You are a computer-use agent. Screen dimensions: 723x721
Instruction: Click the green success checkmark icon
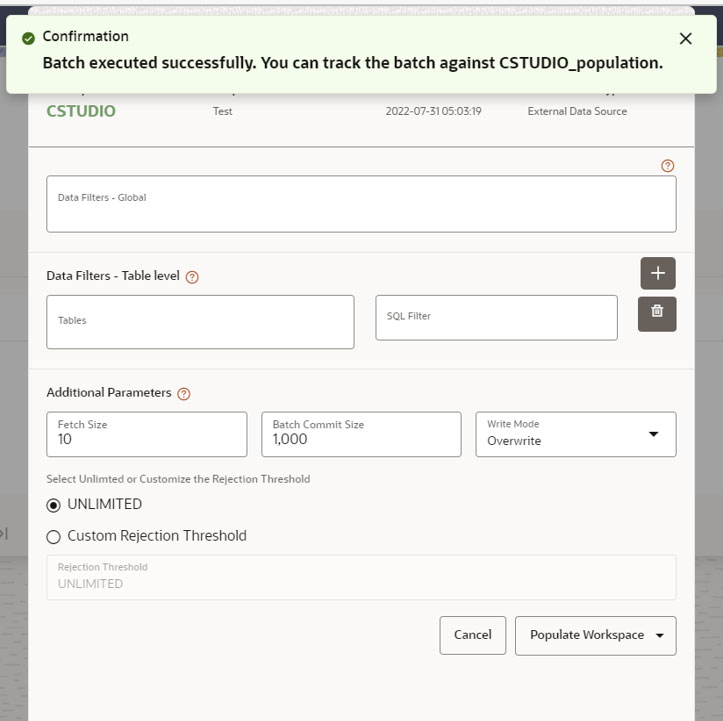click(29, 38)
